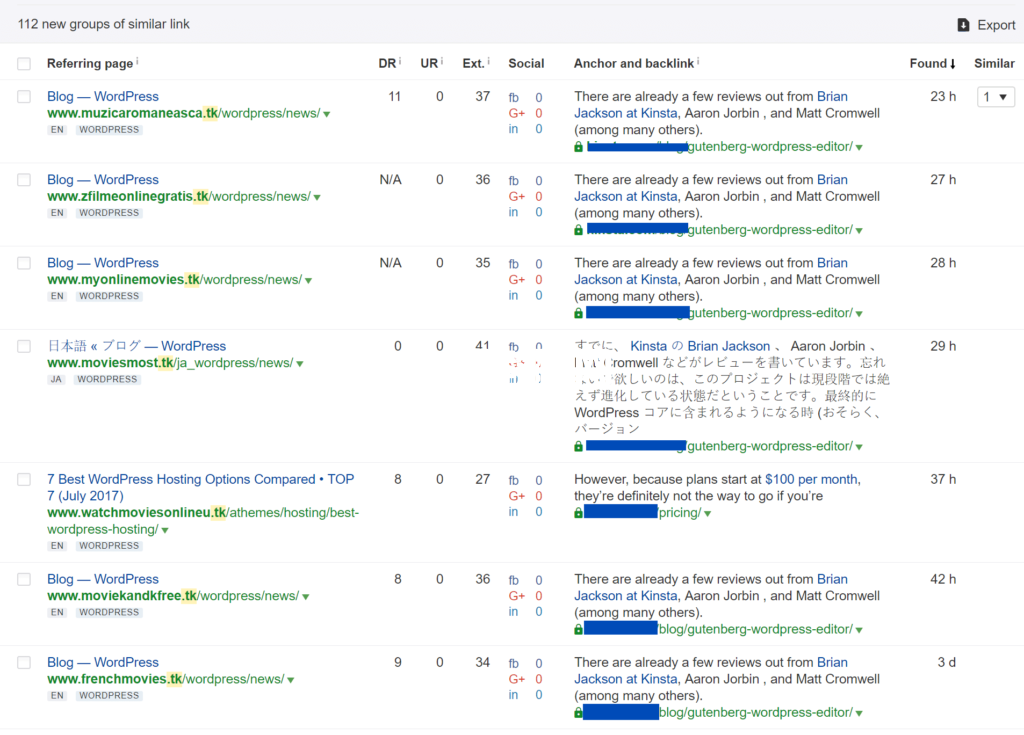1024x735 pixels.
Task: Click the green lock icon in moviekandkfree row
Action: 578,629
